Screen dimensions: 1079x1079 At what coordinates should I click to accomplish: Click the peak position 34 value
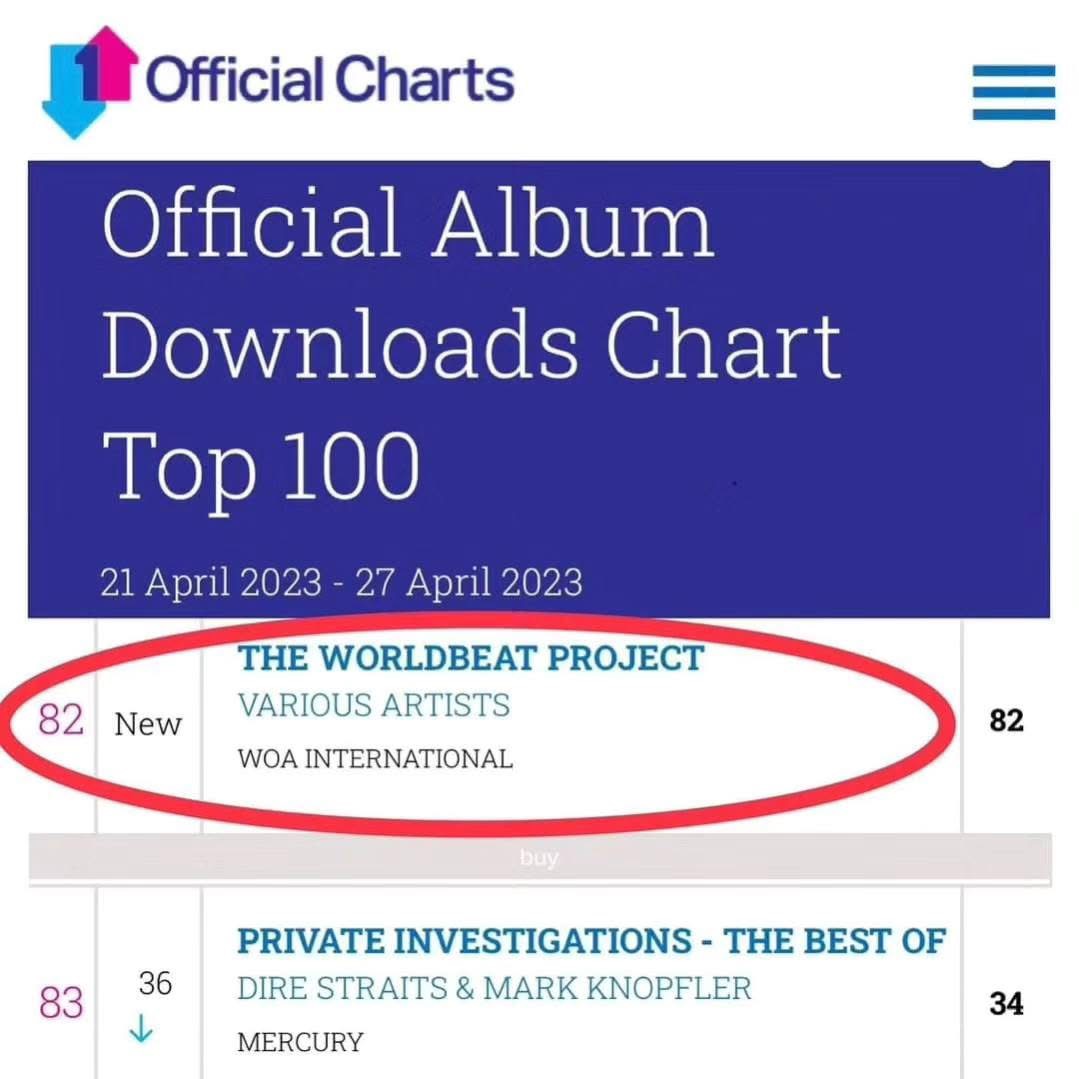click(x=1006, y=1003)
